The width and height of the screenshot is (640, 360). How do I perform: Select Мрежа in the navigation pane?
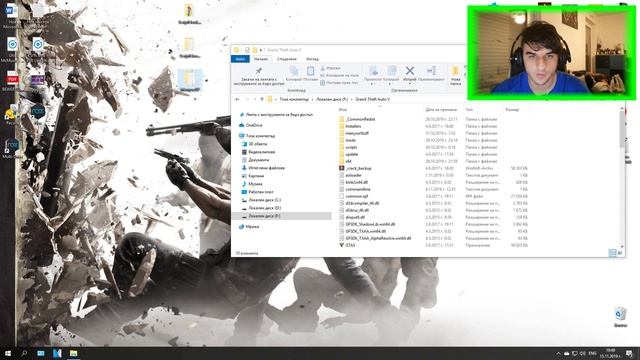252,227
